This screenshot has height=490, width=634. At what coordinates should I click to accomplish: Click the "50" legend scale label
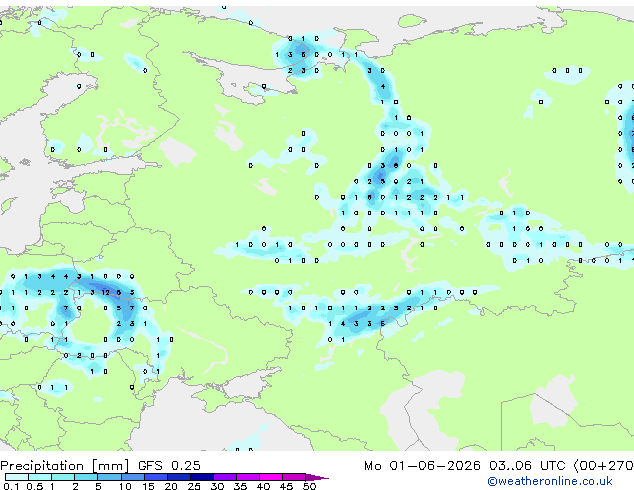[309, 486]
